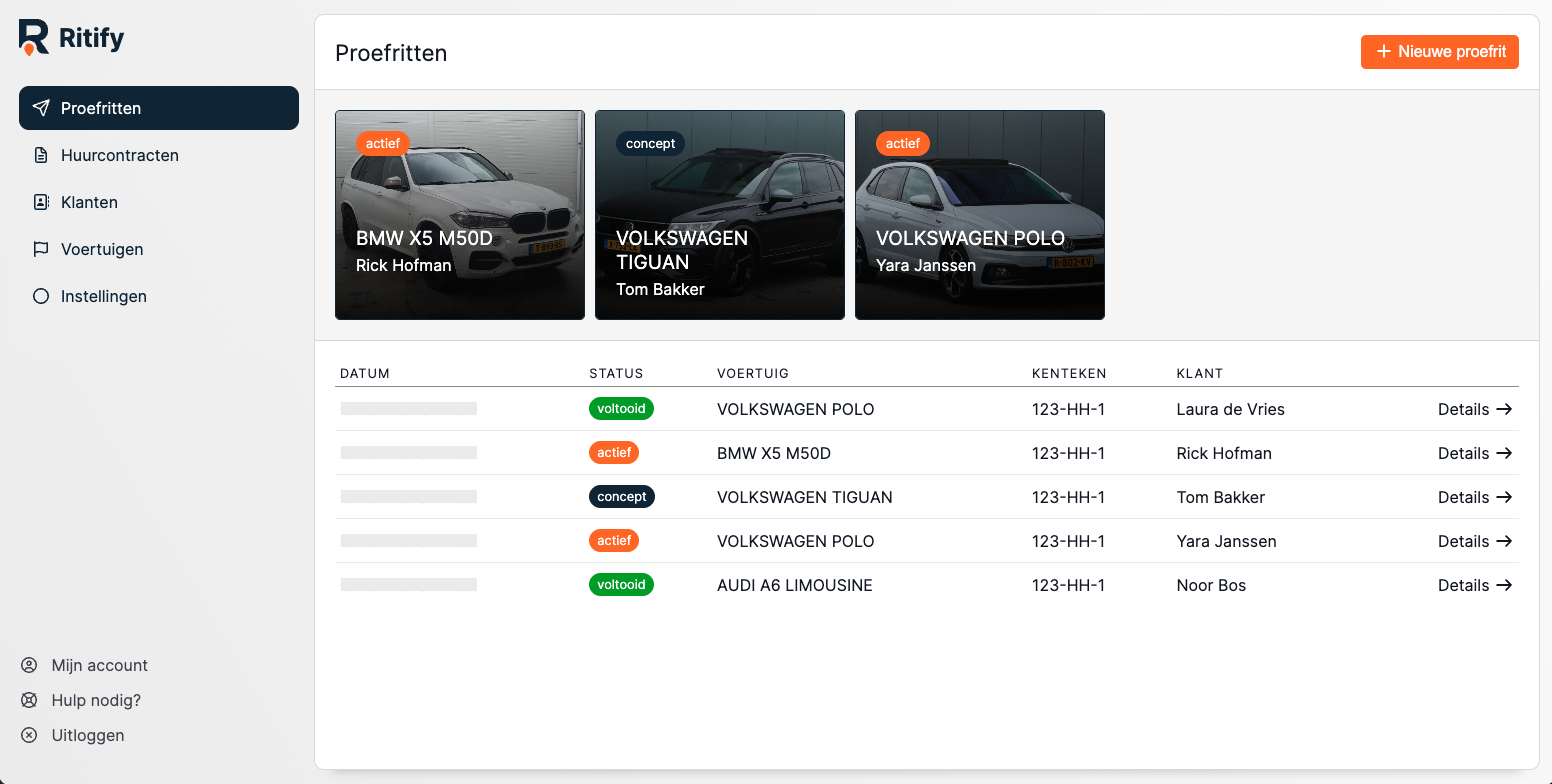Open Instellingen from the sidebar

tap(159, 296)
